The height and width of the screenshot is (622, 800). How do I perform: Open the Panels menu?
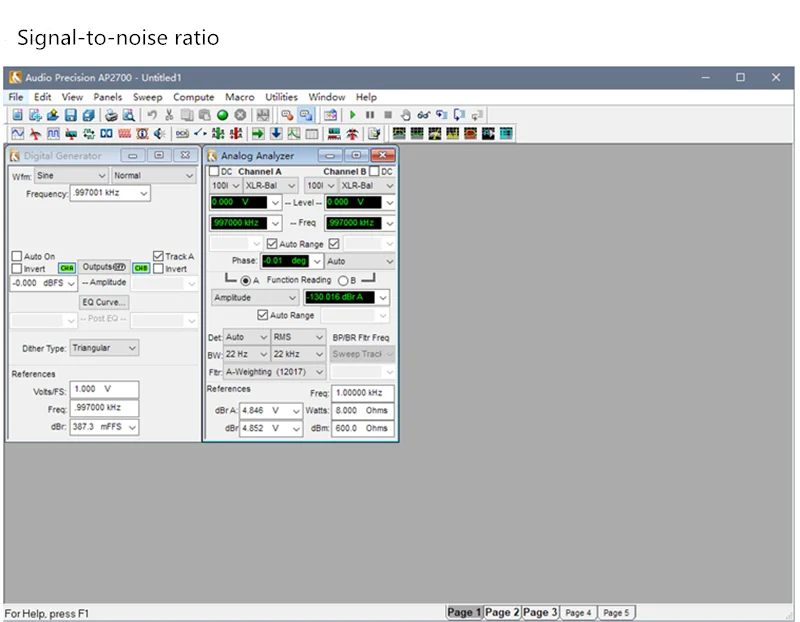(108, 97)
